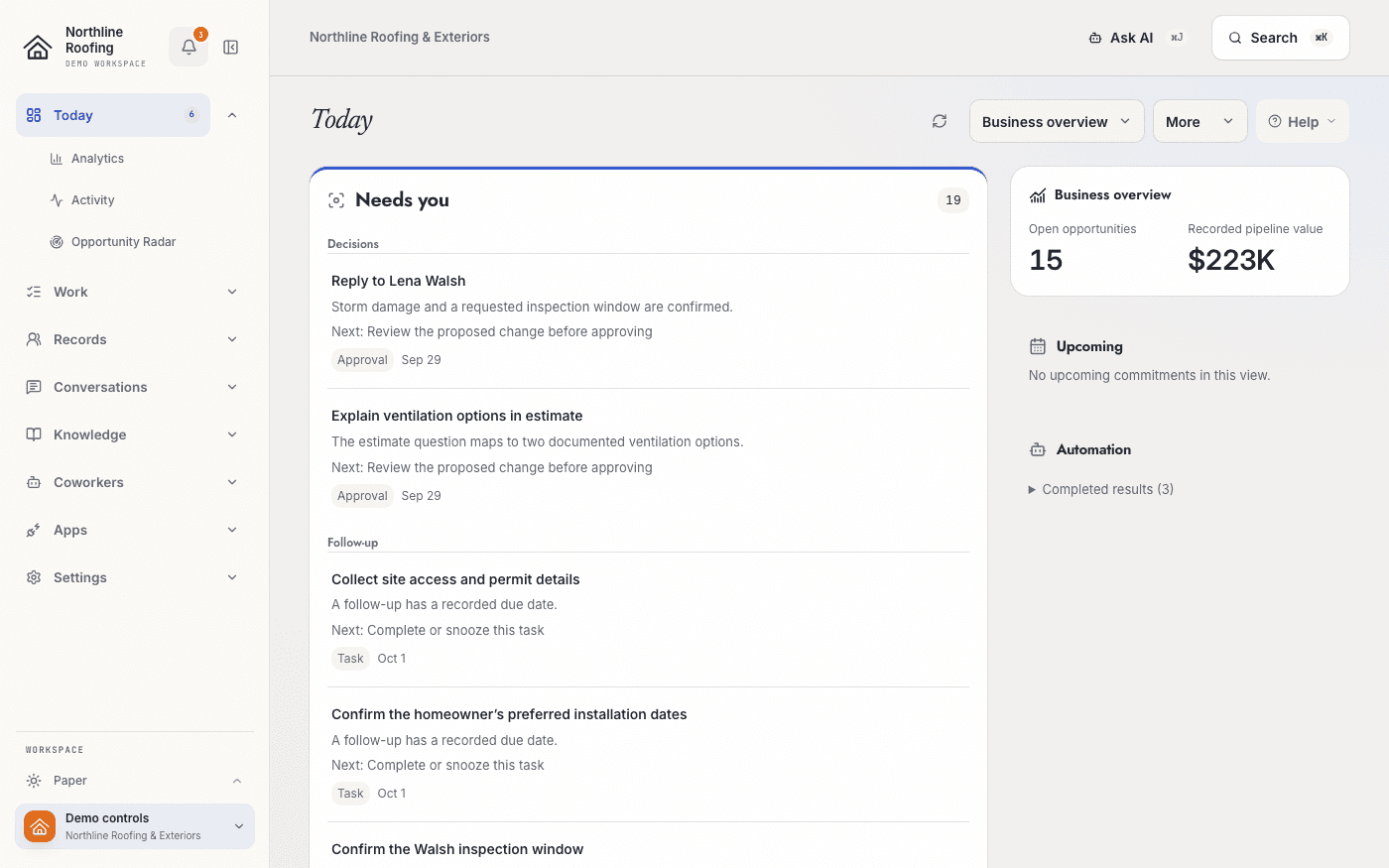
Task: Expand the Conversations section
Action: 232,387
